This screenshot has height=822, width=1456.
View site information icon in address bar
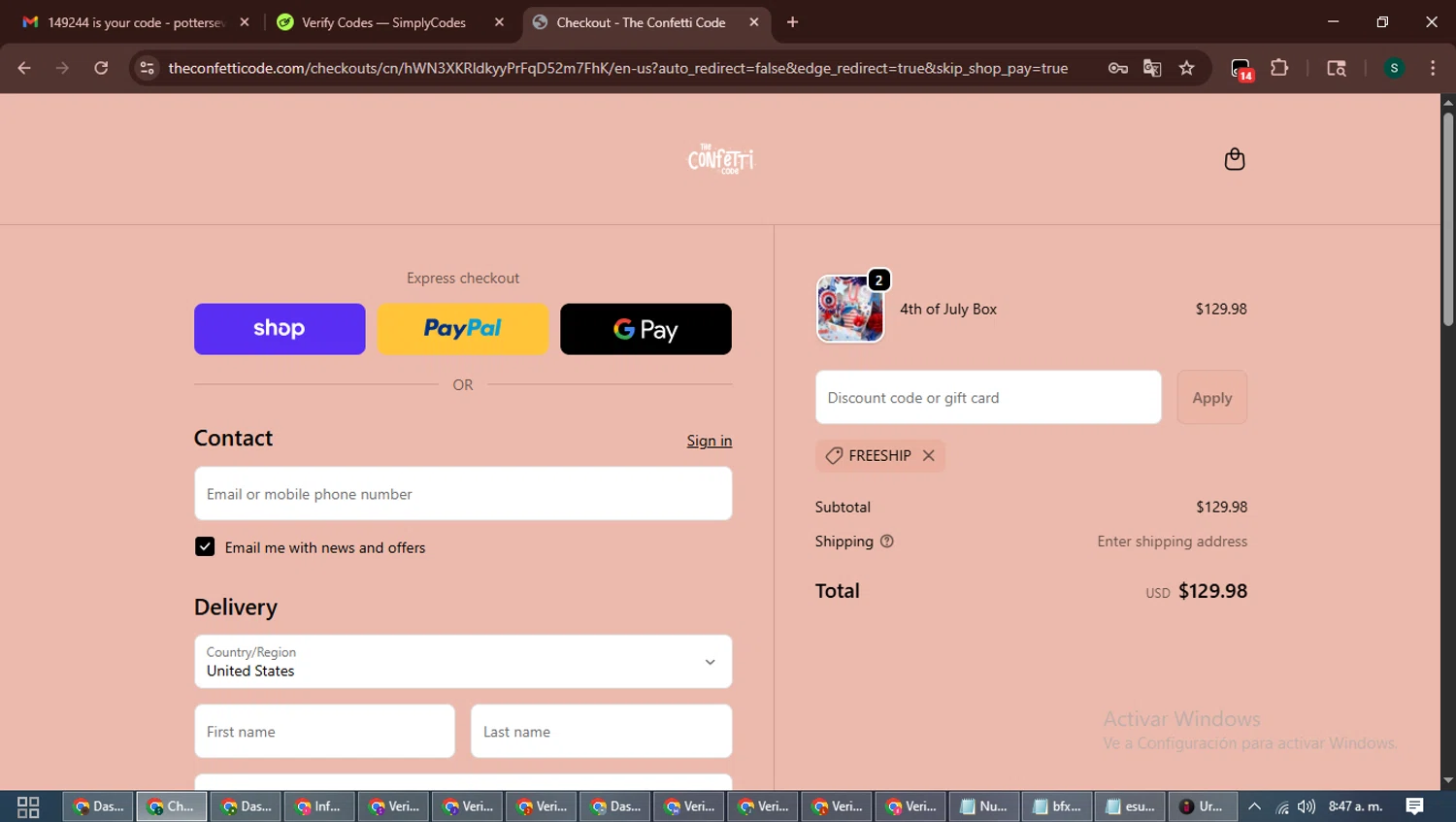(147, 68)
